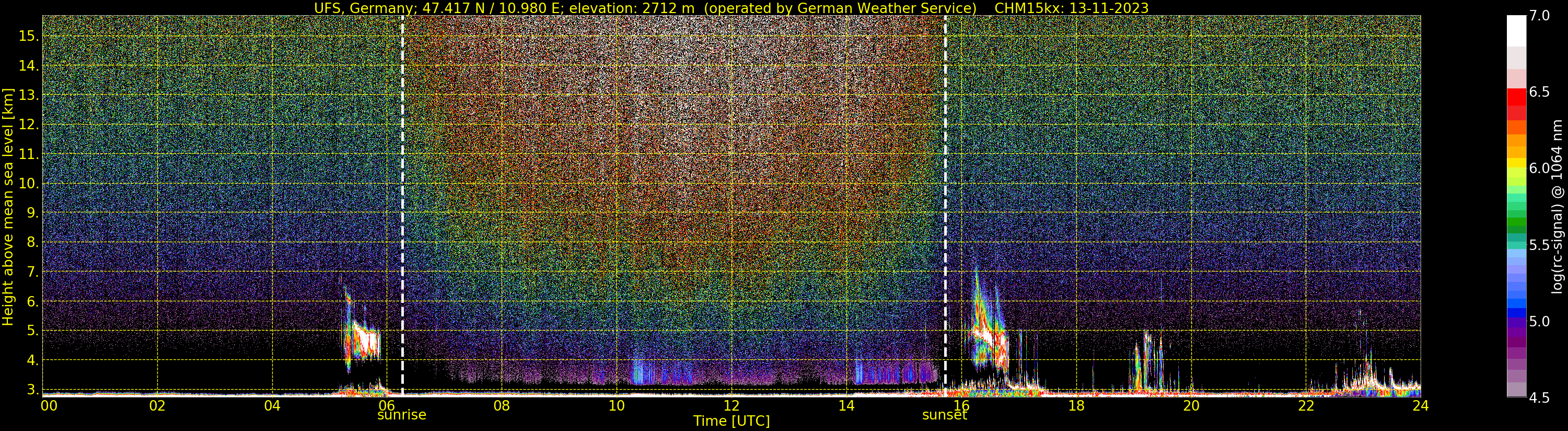Viewport: 1568px width, 431px height.
Task: Click the time axis tick '16'
Action: tap(961, 405)
